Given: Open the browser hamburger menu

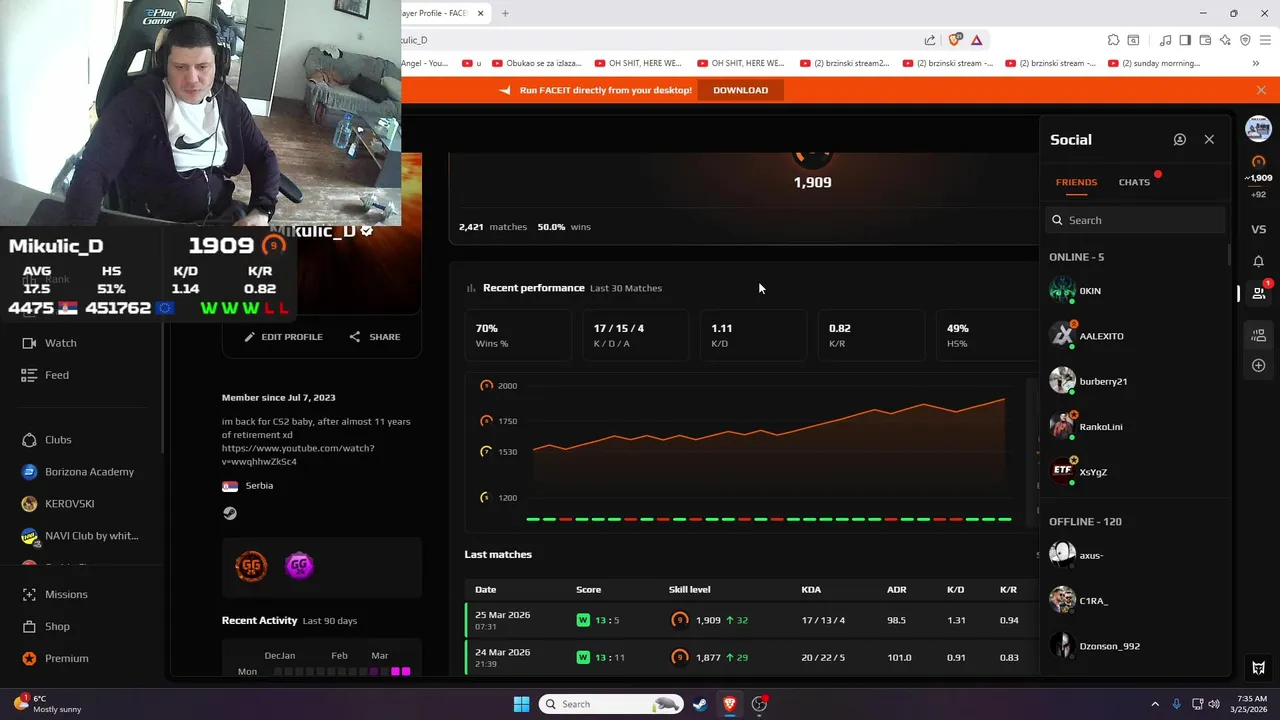Looking at the screenshot, I should (1266, 40).
